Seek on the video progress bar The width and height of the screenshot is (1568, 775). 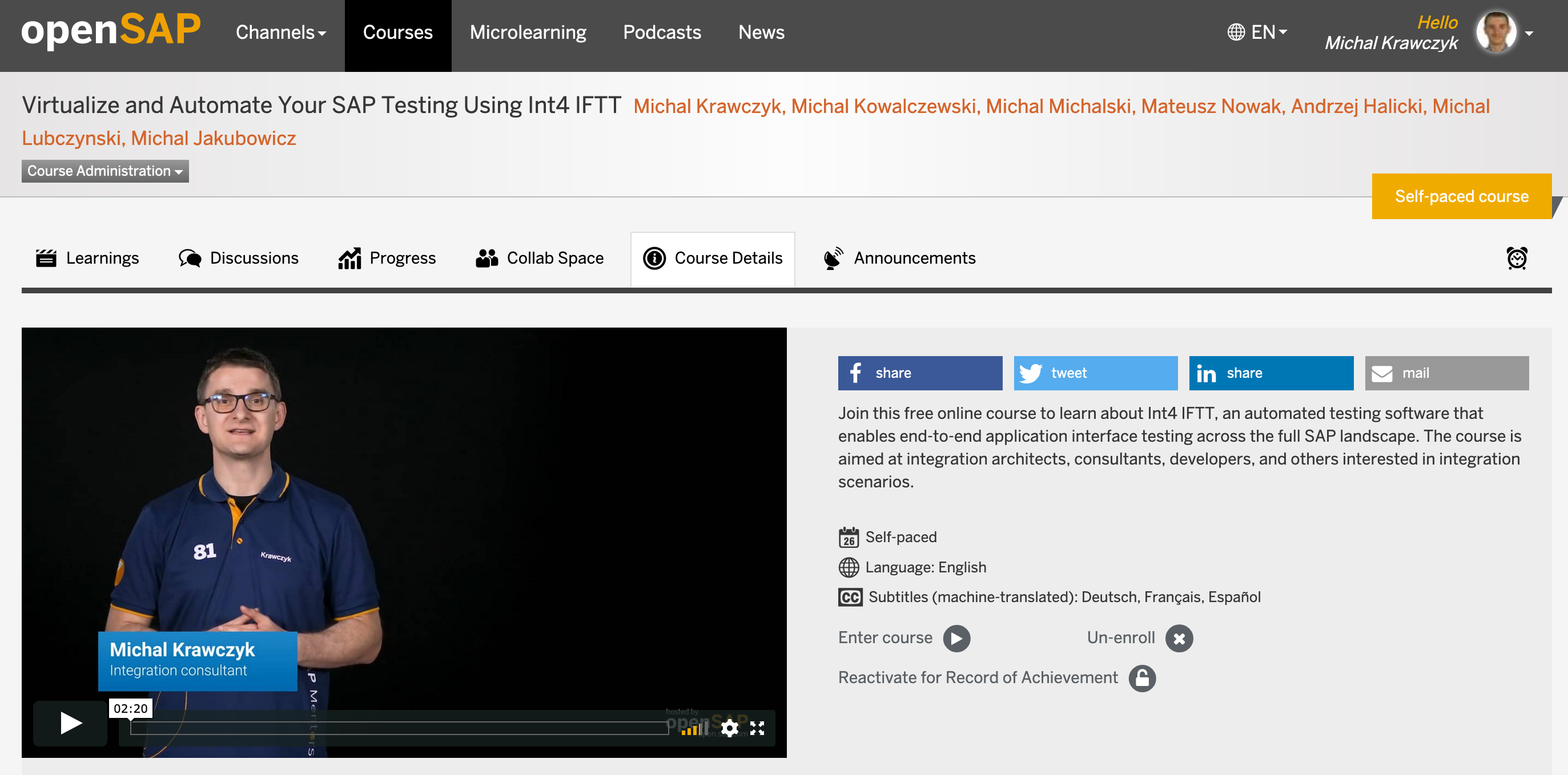pyautogui.click(x=399, y=727)
